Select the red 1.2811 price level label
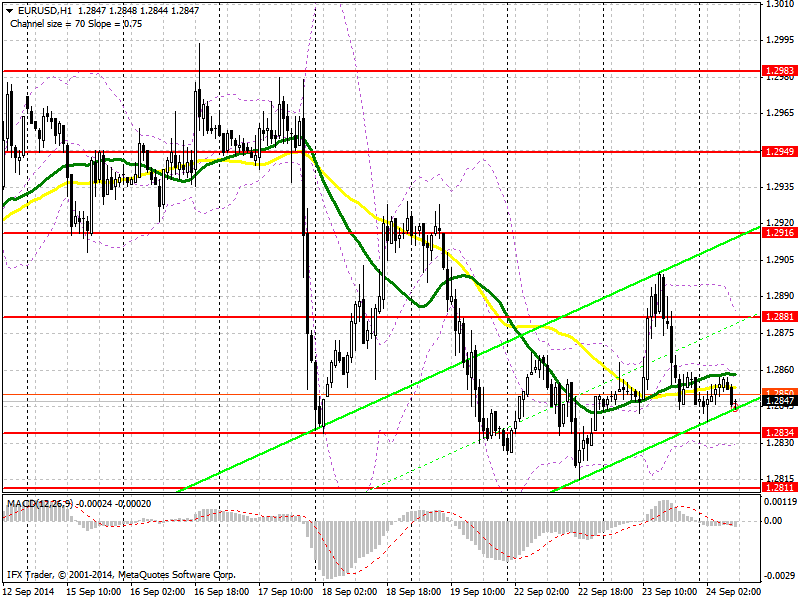 click(779, 488)
